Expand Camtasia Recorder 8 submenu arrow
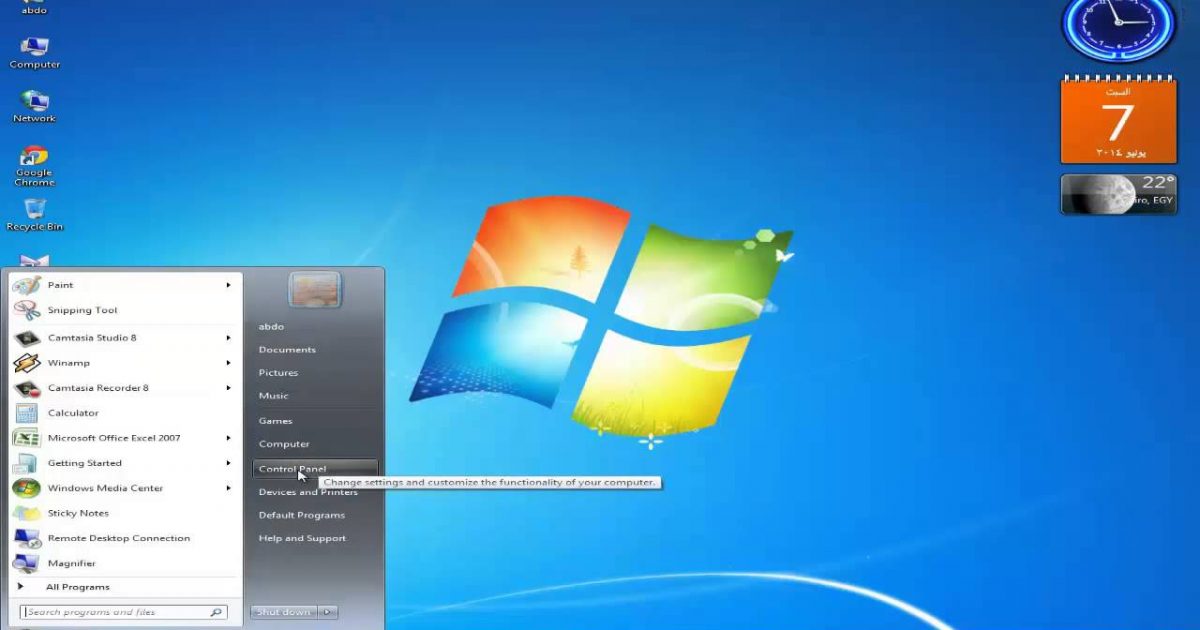Screen dimensions: 1200x630 click(229, 388)
